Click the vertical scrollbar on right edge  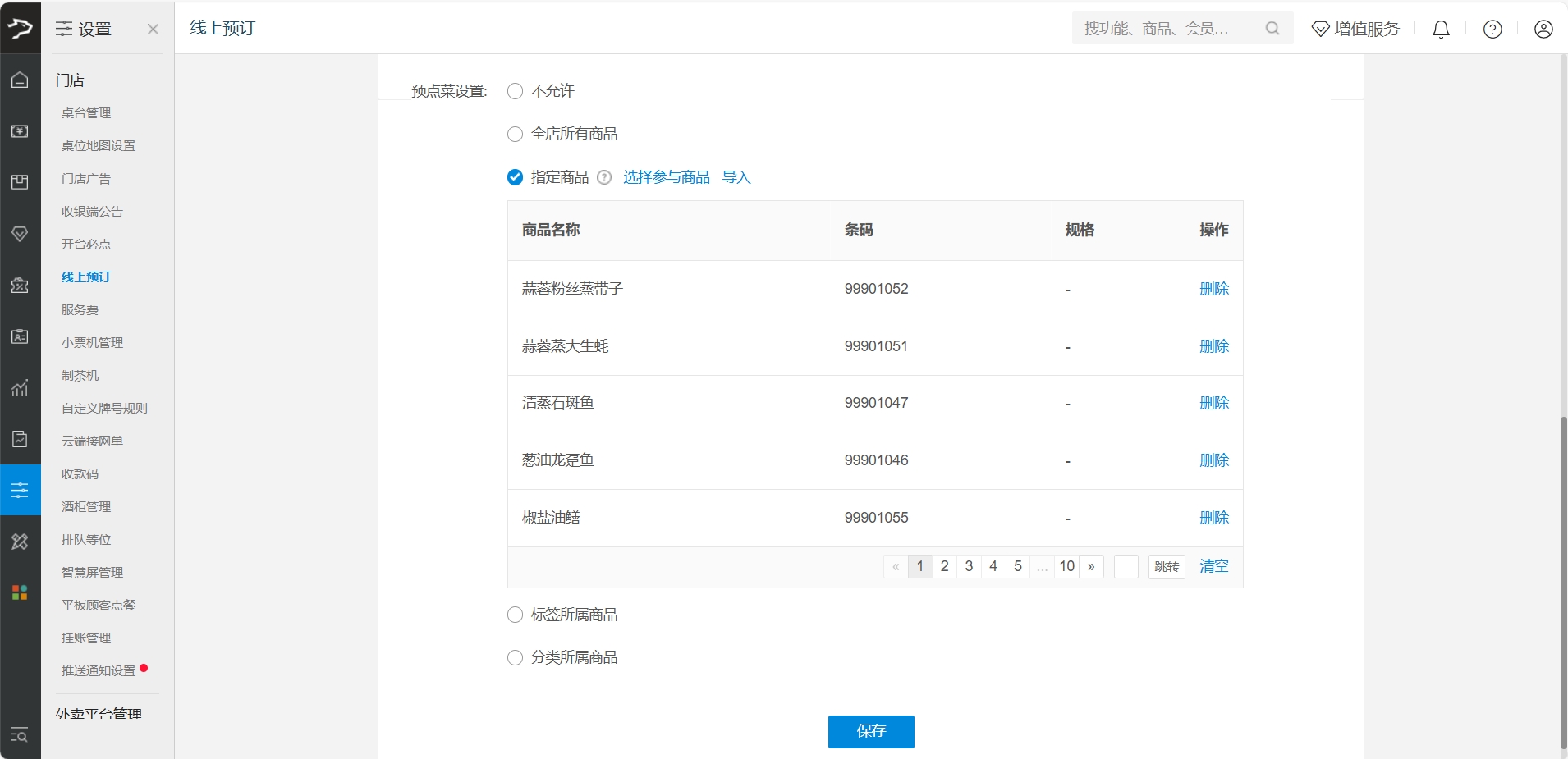pyautogui.click(x=1562, y=583)
